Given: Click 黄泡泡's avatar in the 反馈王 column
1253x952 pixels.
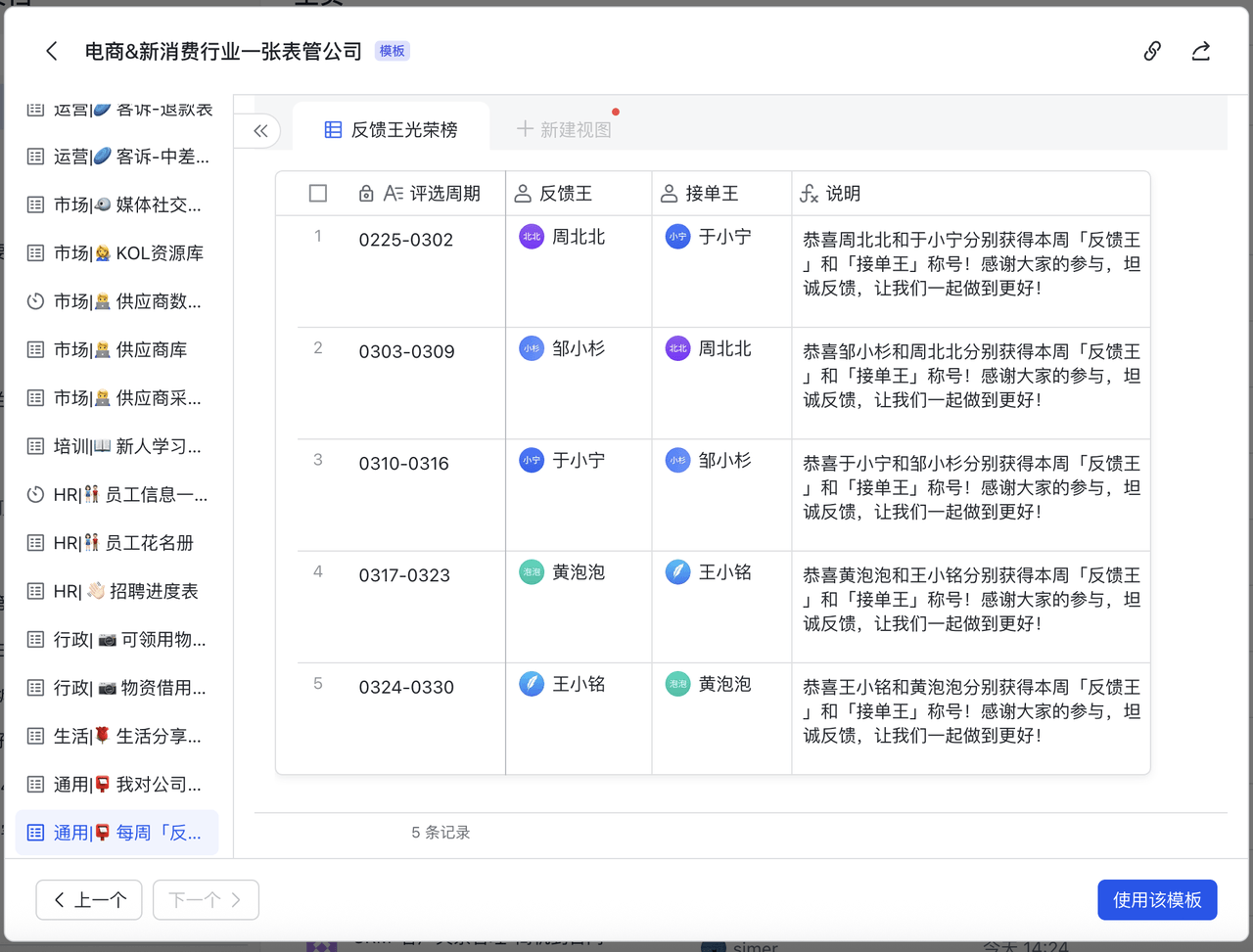Looking at the screenshot, I should (532, 572).
